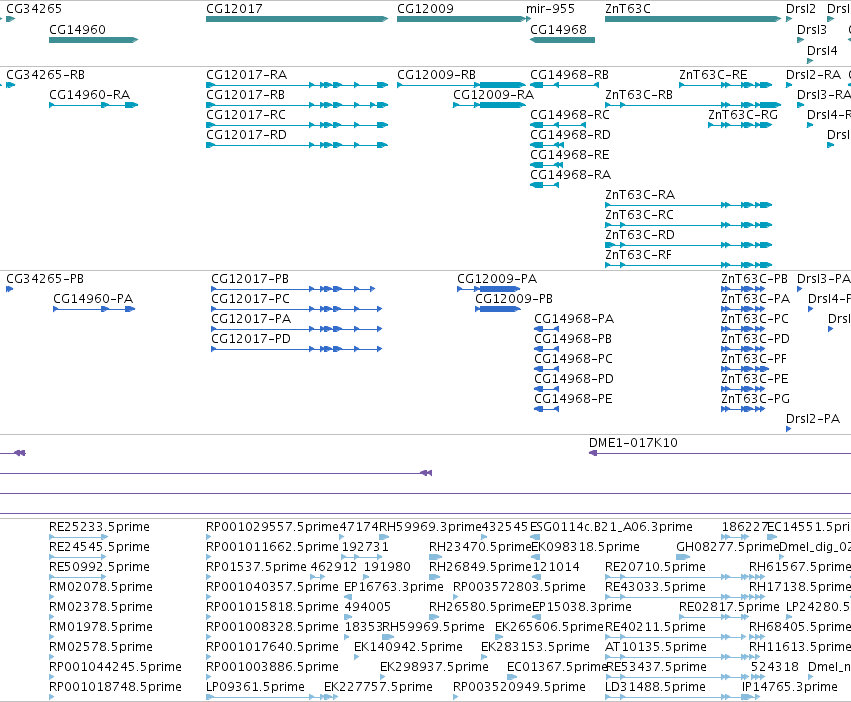
Task: Click the Drsl3 gene label
Action: click(812, 30)
